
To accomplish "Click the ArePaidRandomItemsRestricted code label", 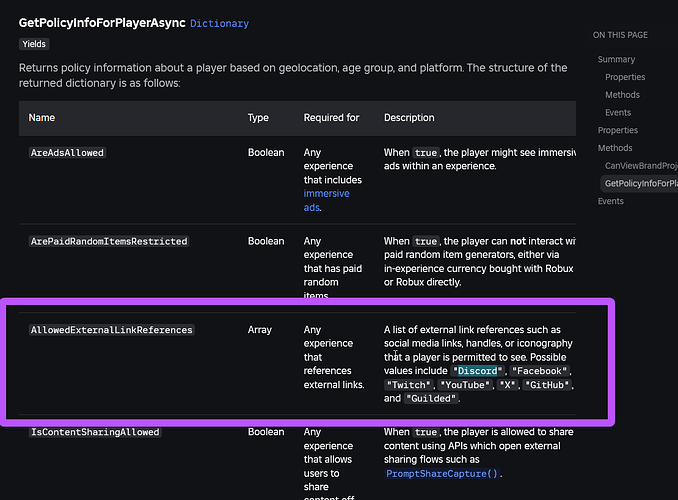I will click(x=109, y=241).
